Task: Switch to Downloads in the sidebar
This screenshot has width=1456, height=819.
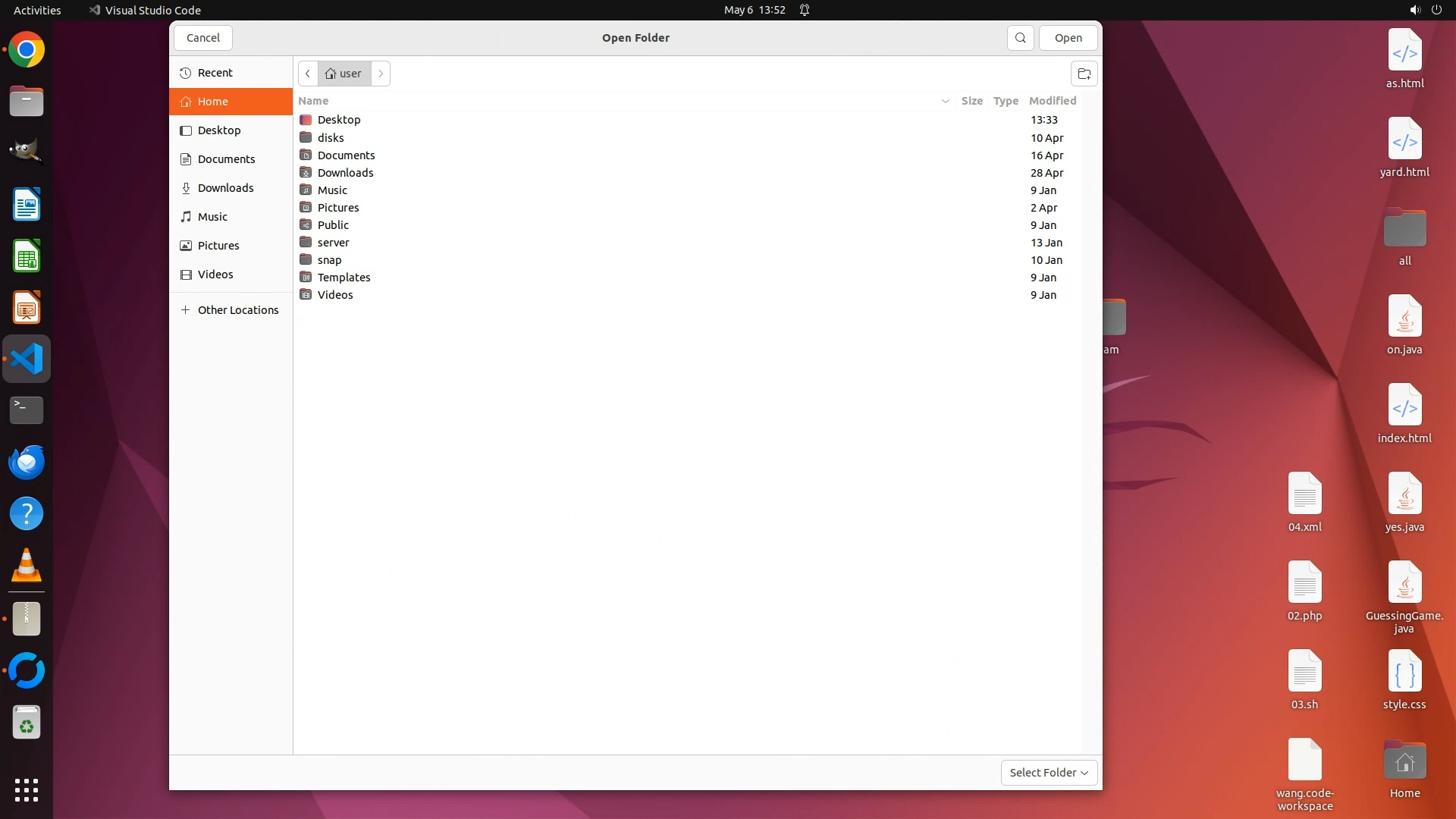Action: click(x=225, y=188)
